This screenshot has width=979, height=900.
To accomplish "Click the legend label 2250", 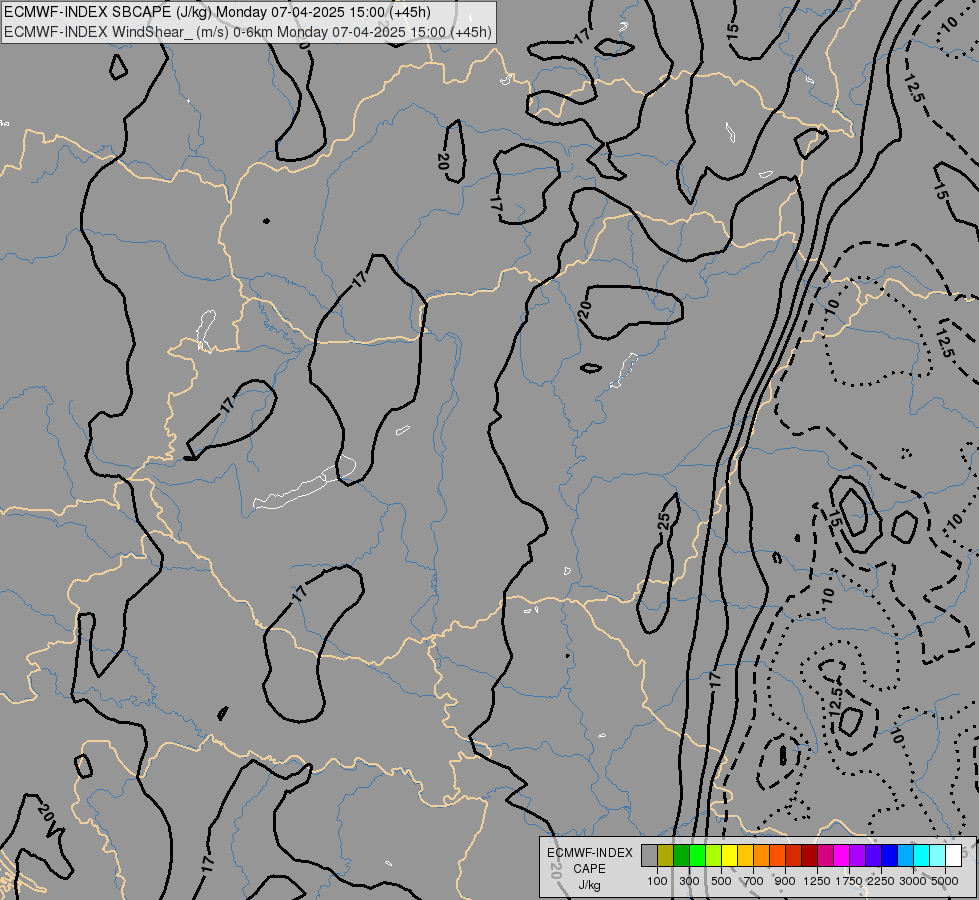I will click(x=881, y=881).
